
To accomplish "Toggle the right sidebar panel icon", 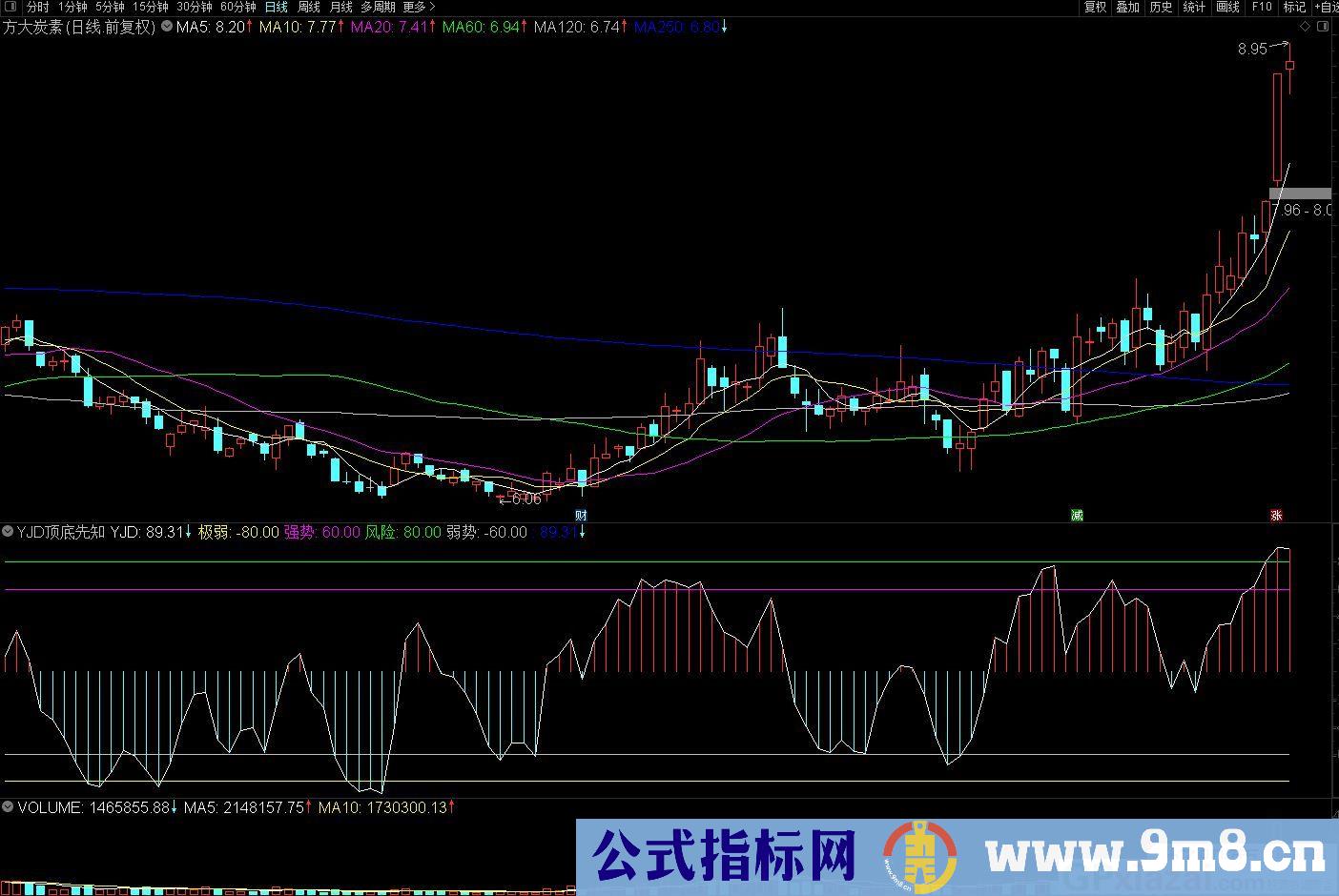I will click(x=1323, y=27).
